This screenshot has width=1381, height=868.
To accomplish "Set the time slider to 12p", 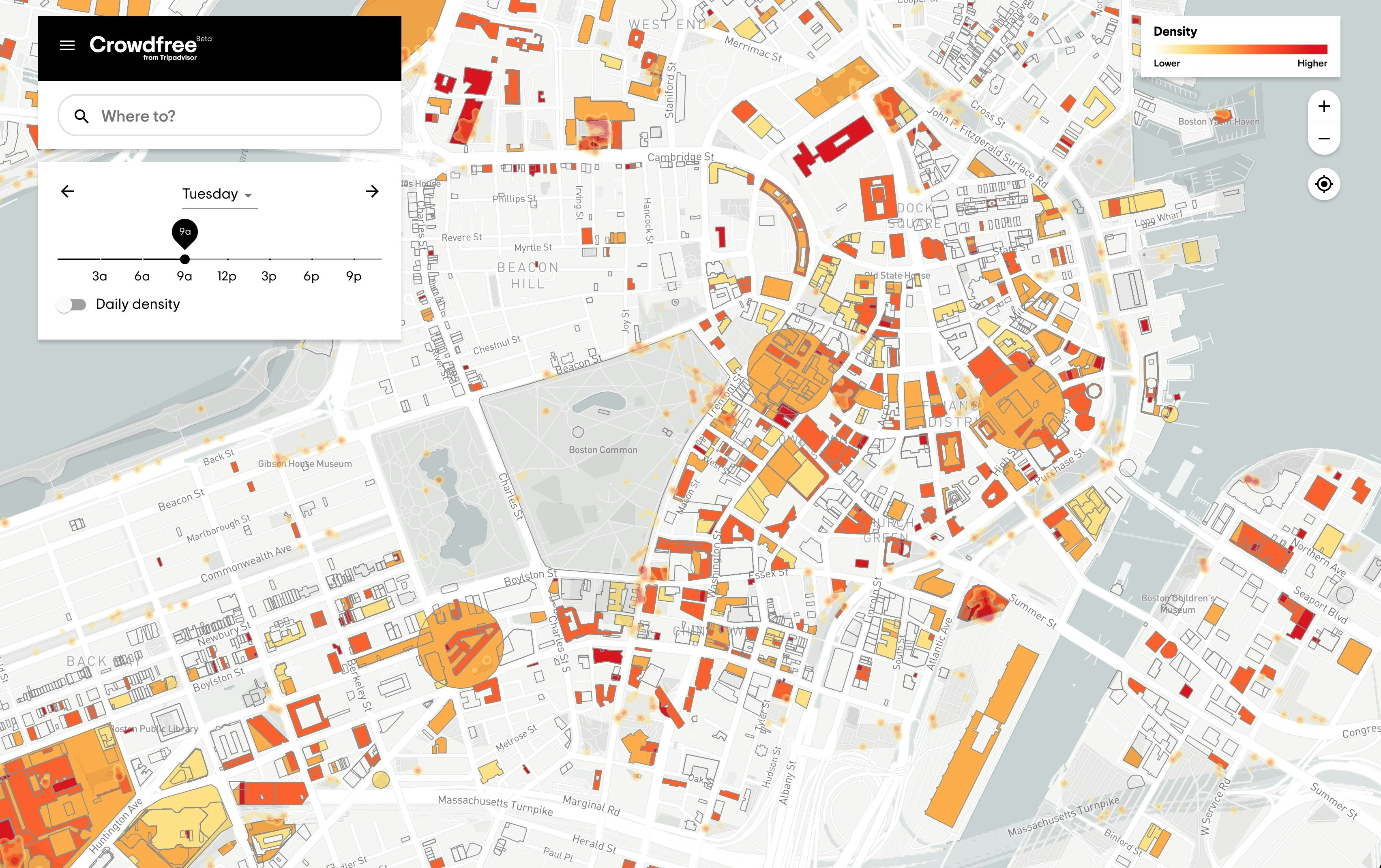I will click(x=227, y=259).
